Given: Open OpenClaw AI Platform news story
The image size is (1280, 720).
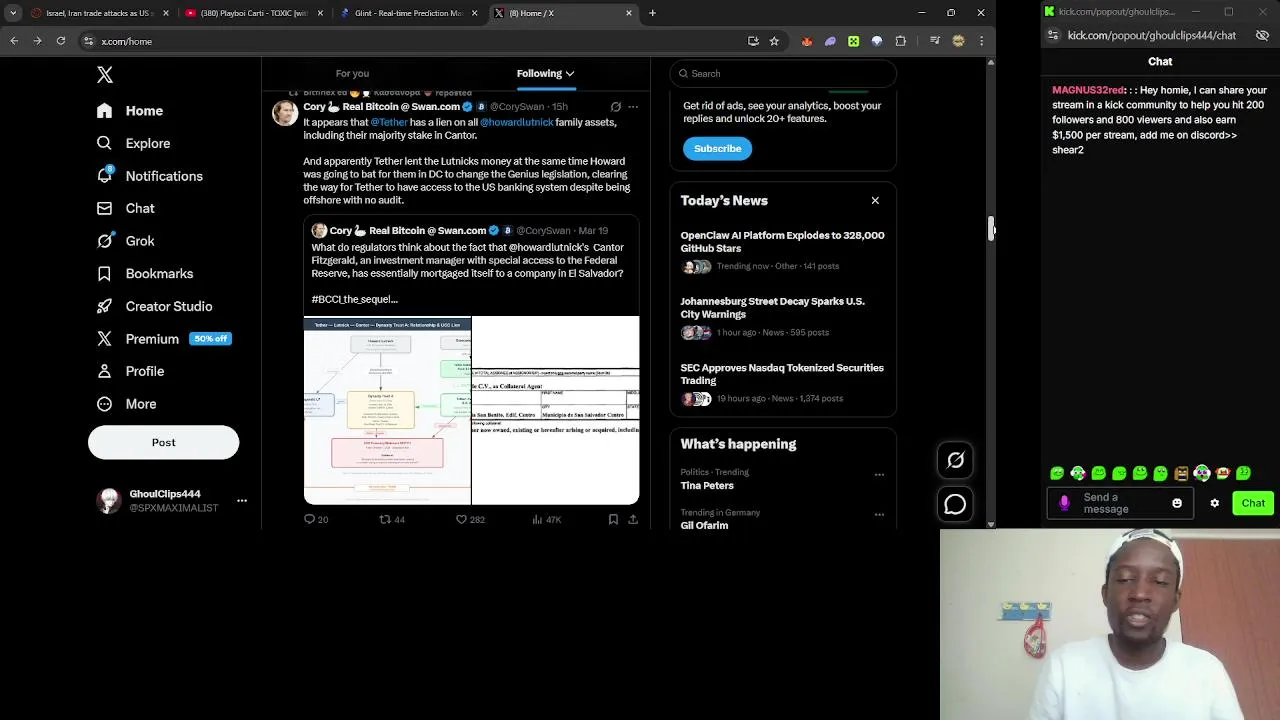Looking at the screenshot, I should [782, 242].
